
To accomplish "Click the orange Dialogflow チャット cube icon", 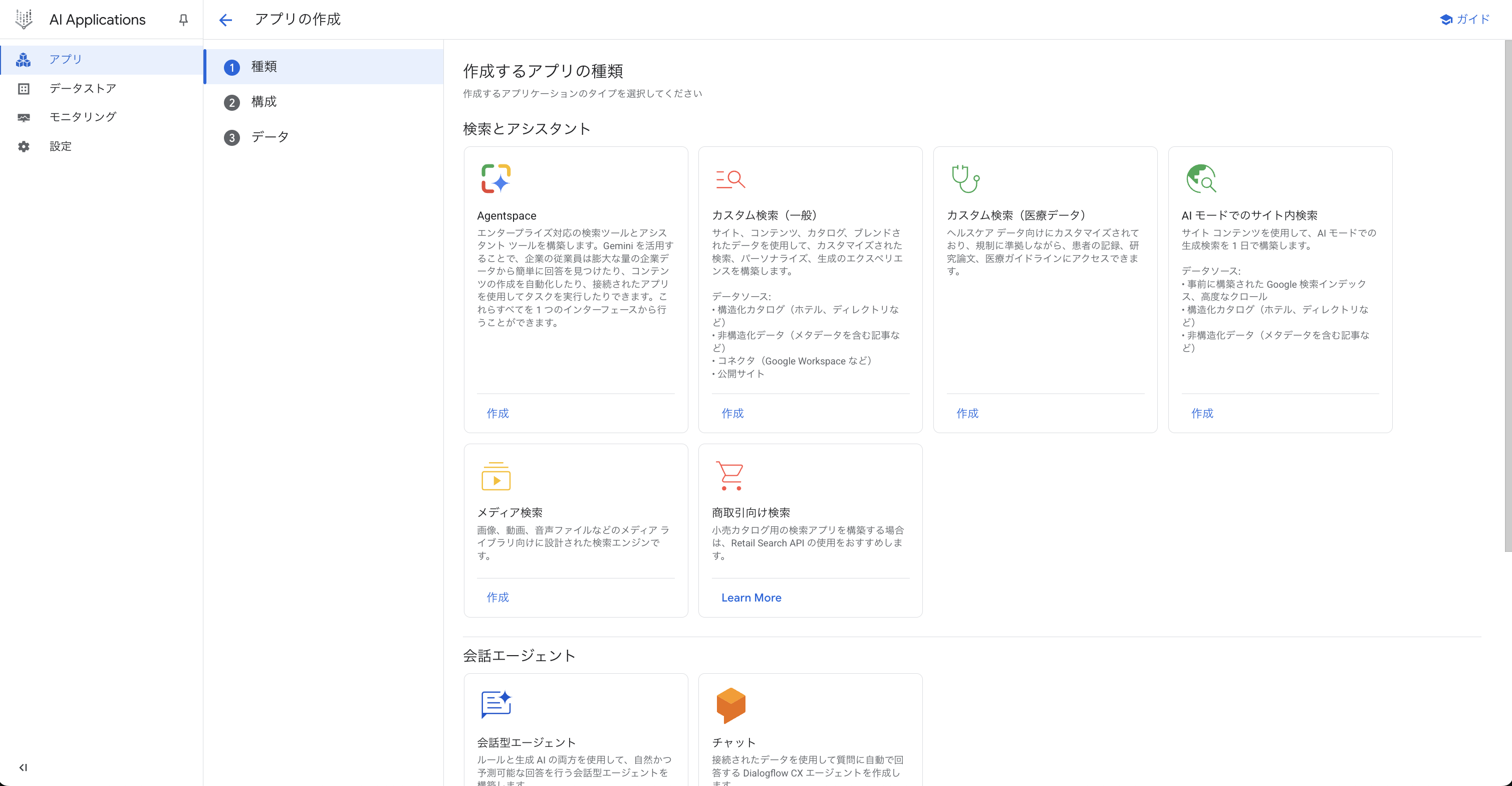I will pyautogui.click(x=730, y=705).
